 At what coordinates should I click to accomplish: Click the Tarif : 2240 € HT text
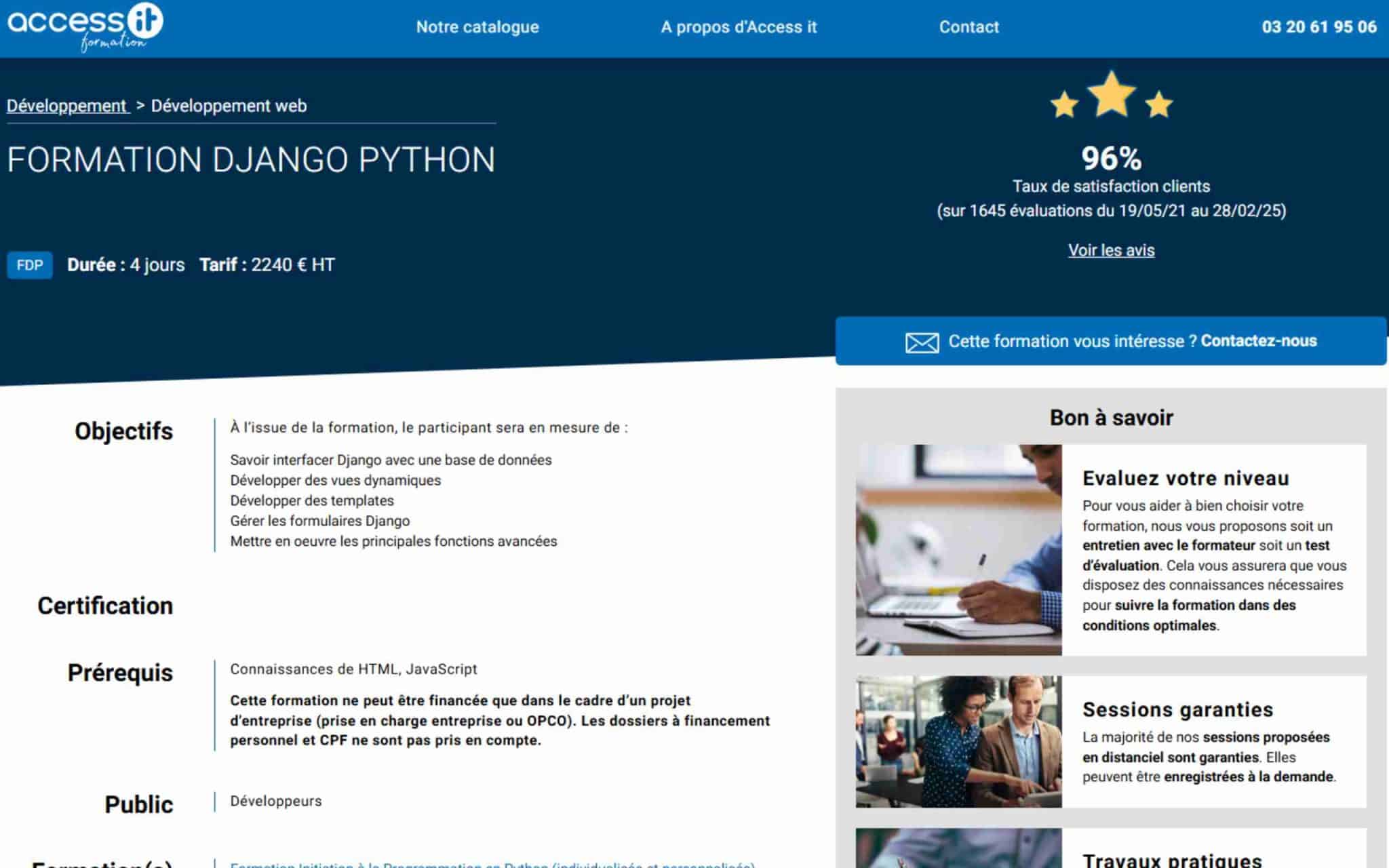[x=267, y=265]
